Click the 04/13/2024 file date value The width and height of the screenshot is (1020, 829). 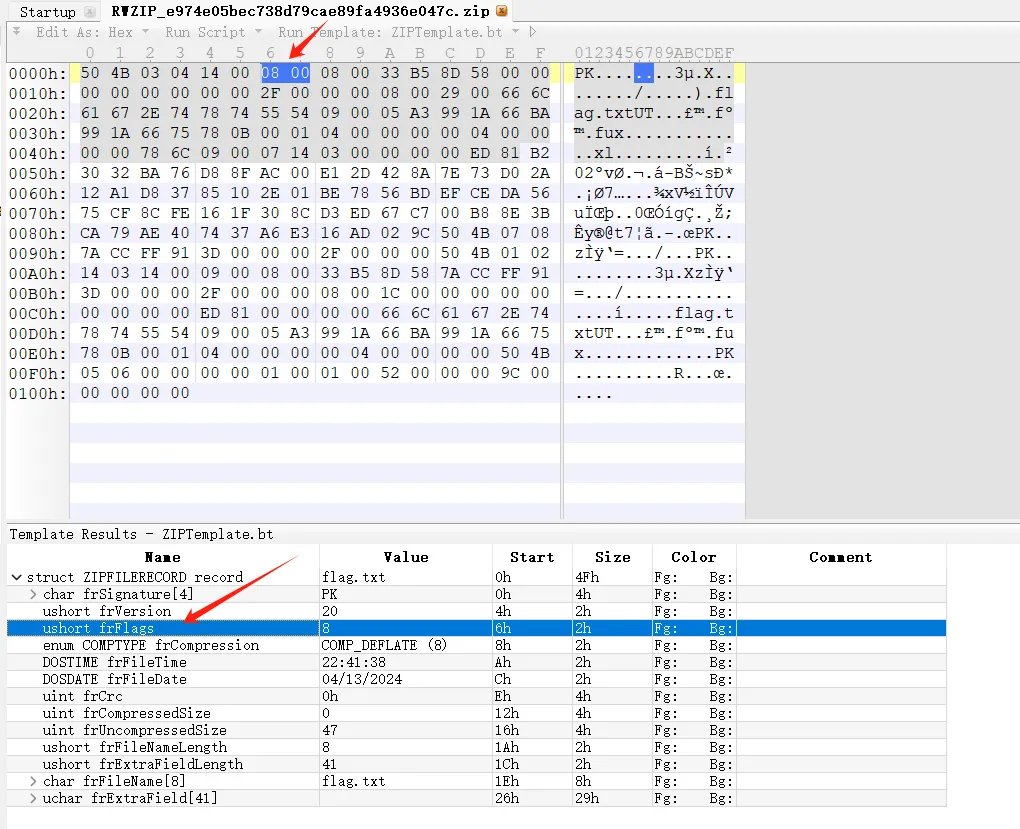click(x=362, y=679)
